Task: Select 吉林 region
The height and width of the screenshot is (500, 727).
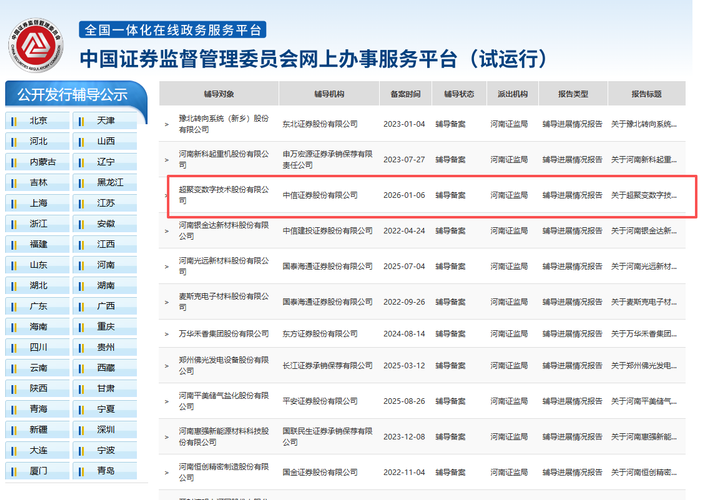Action: (38, 182)
